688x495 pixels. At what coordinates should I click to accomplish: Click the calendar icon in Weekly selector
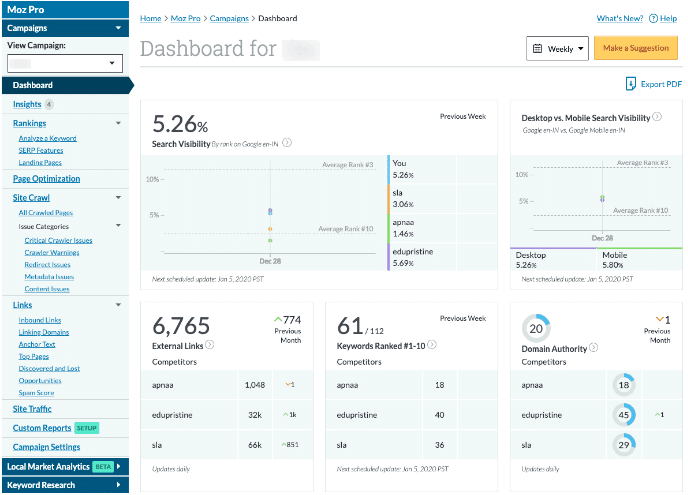click(x=538, y=49)
